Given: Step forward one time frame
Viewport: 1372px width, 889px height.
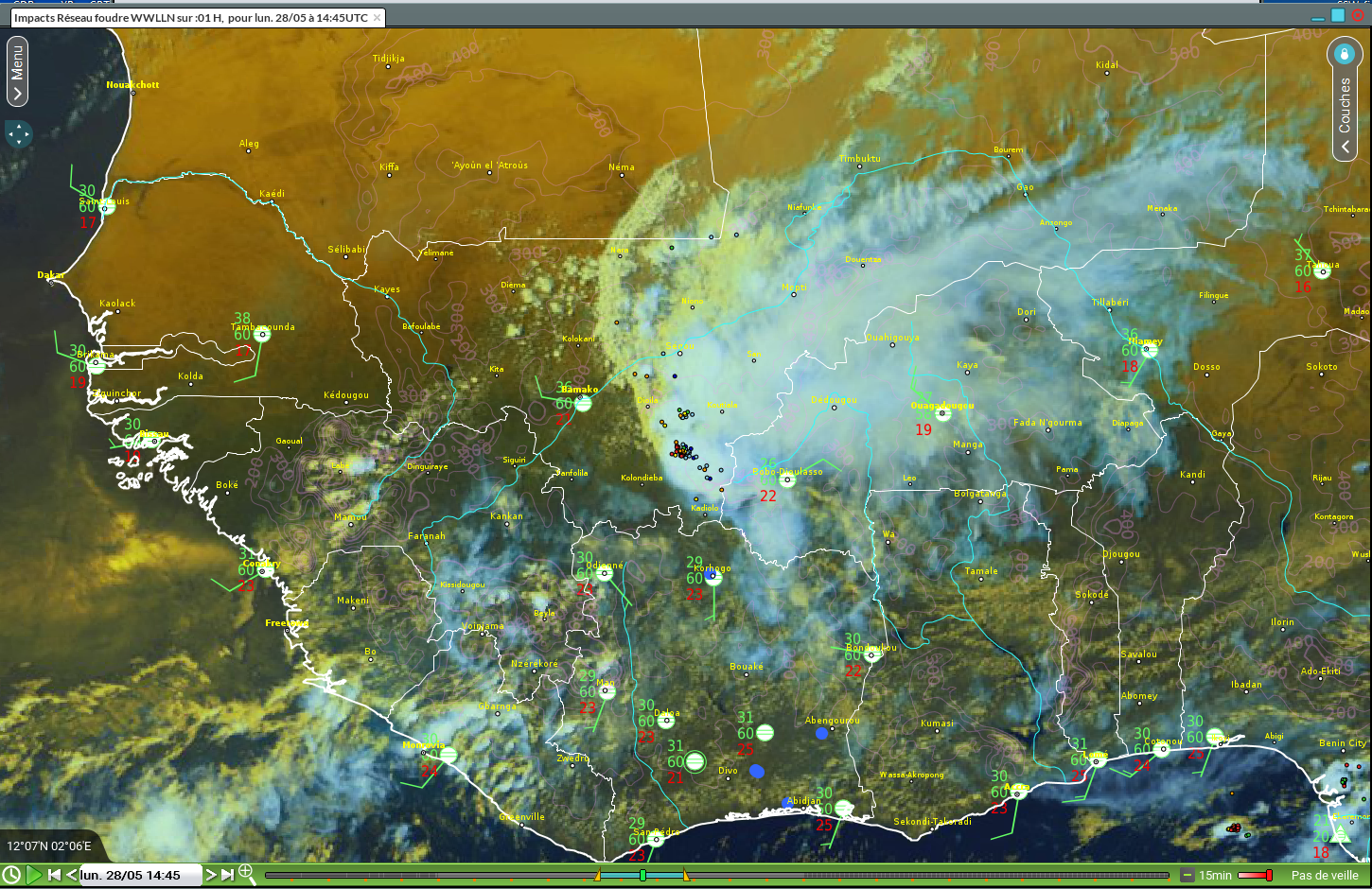Looking at the screenshot, I should click(211, 875).
